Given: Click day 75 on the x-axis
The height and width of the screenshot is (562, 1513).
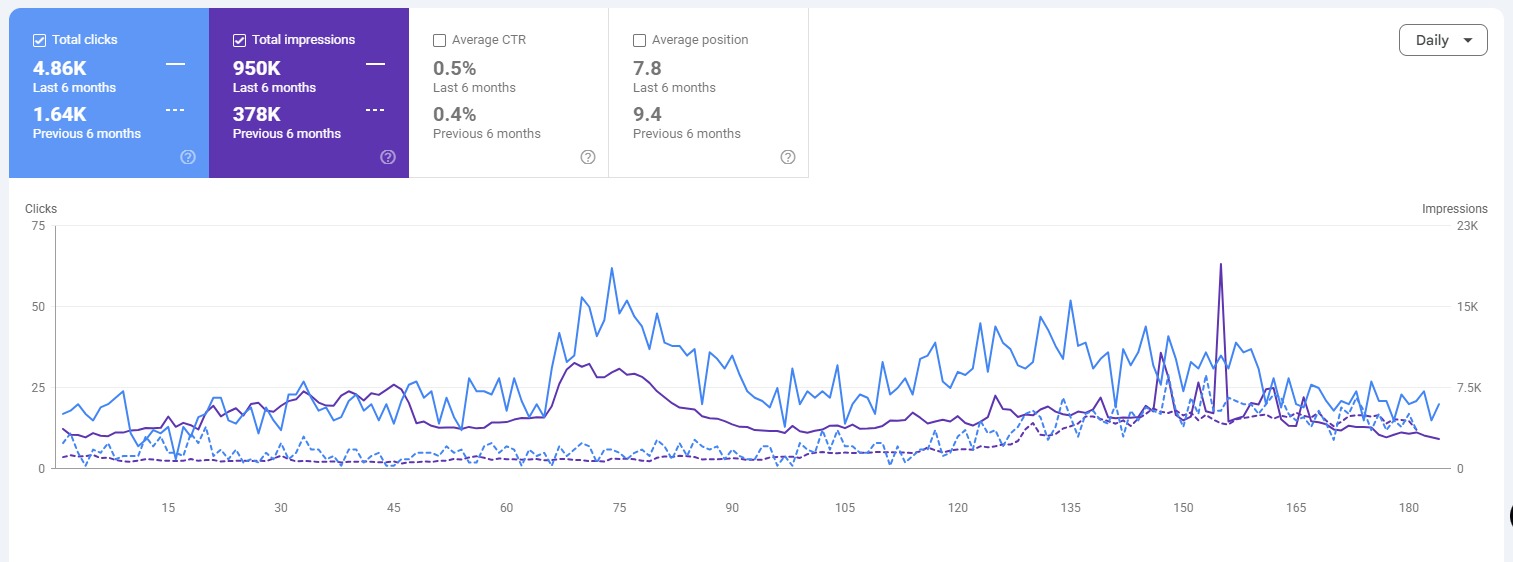Looking at the screenshot, I should pos(619,508).
